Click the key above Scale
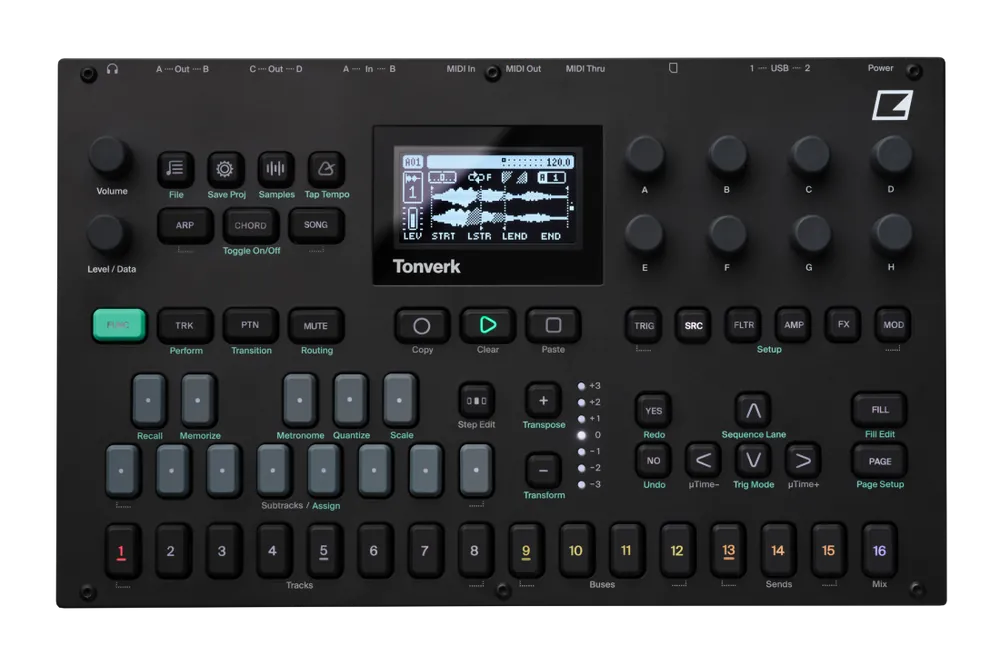The image size is (1000, 666). point(399,400)
